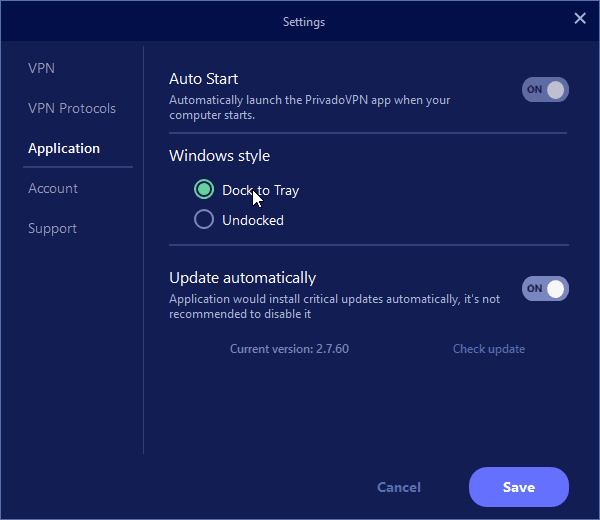Select the Dock to Tray radio button

pyautogui.click(x=204, y=190)
